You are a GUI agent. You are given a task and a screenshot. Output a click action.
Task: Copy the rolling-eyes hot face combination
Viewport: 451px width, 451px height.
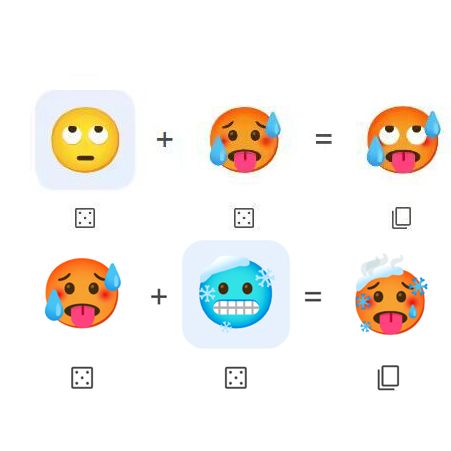coord(401,218)
